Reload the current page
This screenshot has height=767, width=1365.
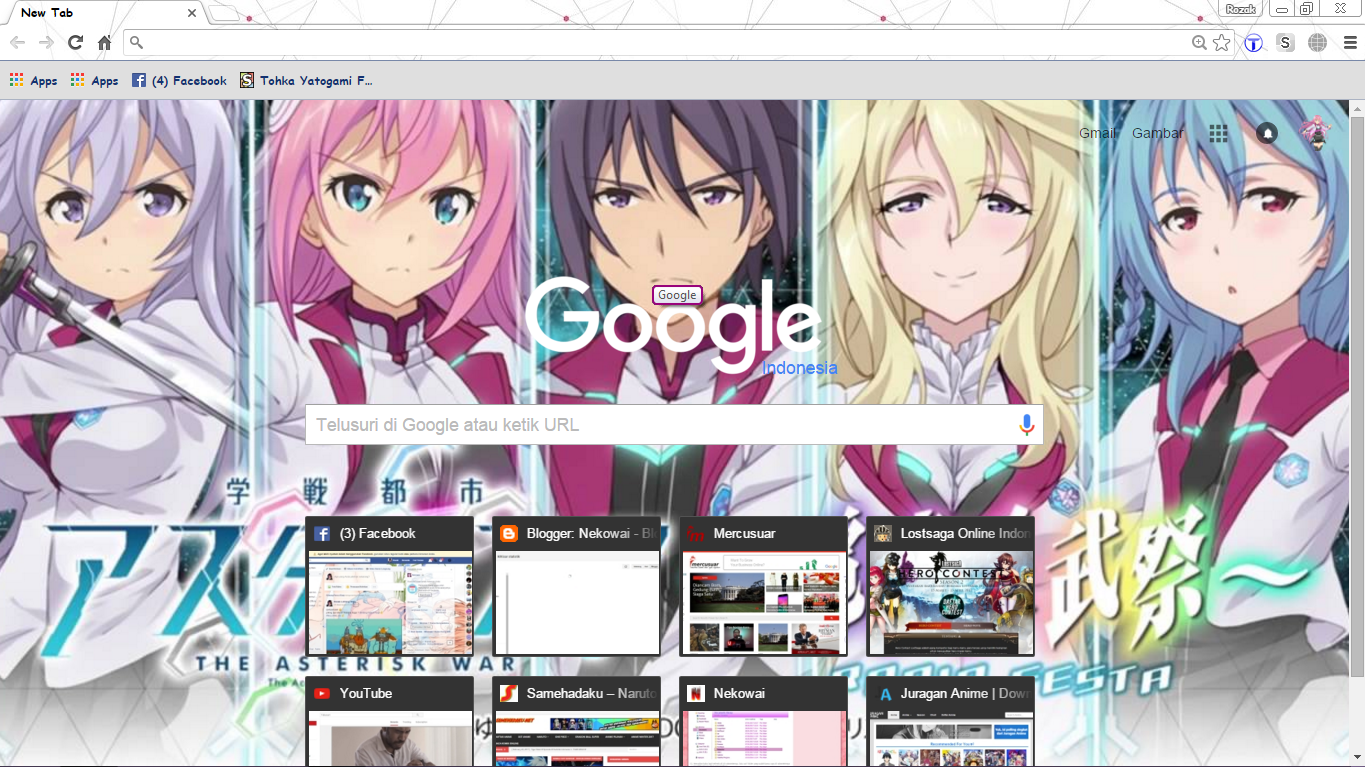(74, 42)
